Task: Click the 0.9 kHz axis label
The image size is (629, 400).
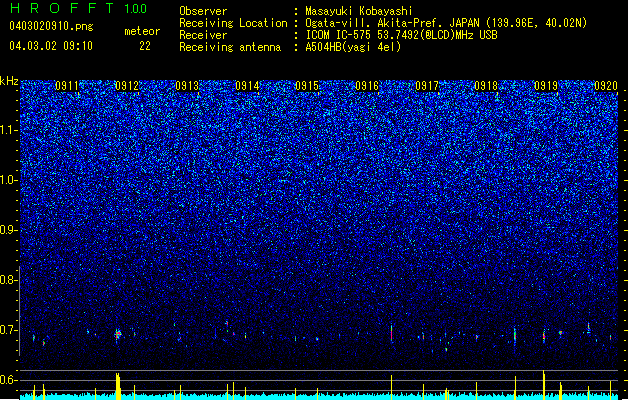Action: coord(8,230)
